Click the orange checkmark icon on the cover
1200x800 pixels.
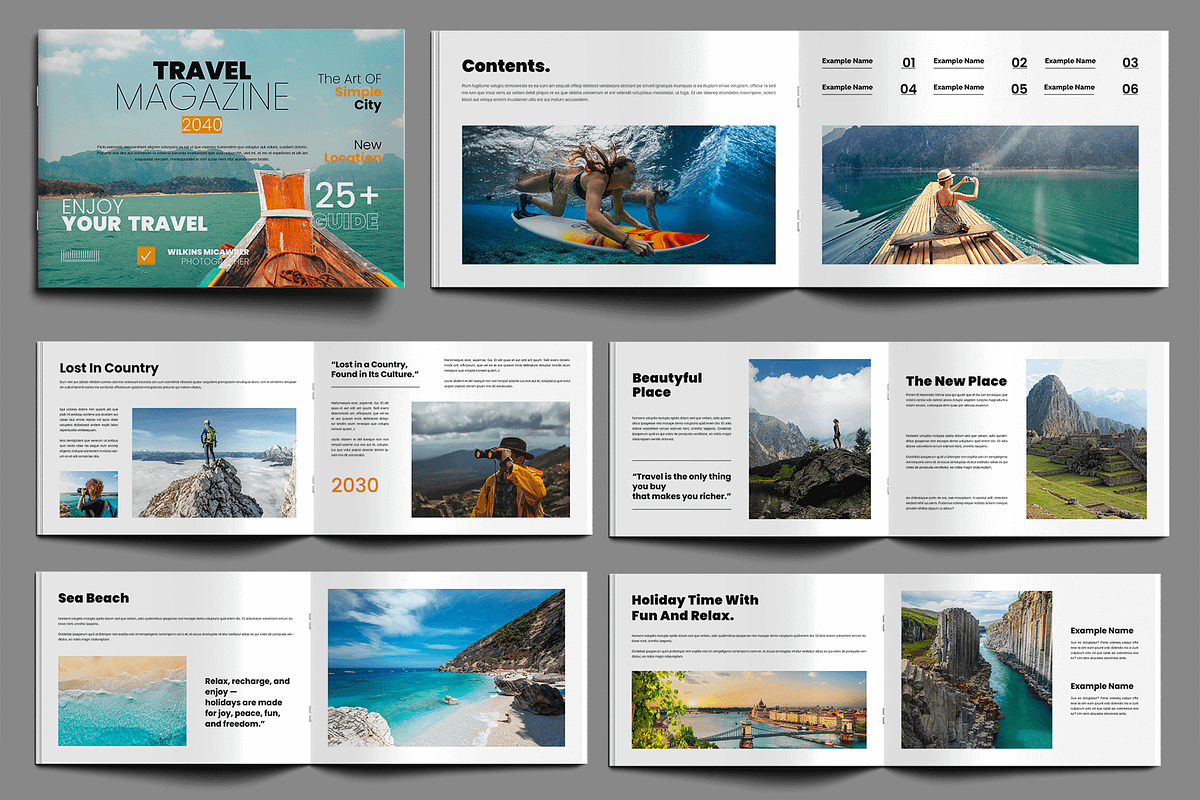[x=147, y=256]
